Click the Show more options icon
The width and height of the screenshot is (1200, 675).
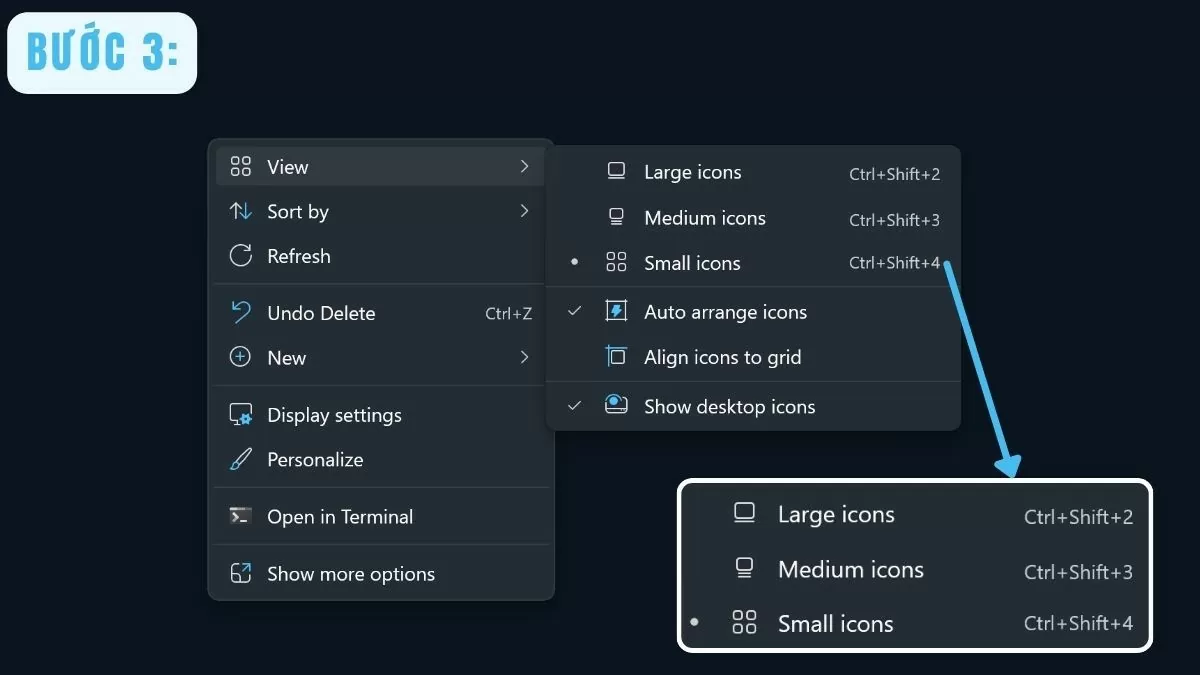[240, 573]
